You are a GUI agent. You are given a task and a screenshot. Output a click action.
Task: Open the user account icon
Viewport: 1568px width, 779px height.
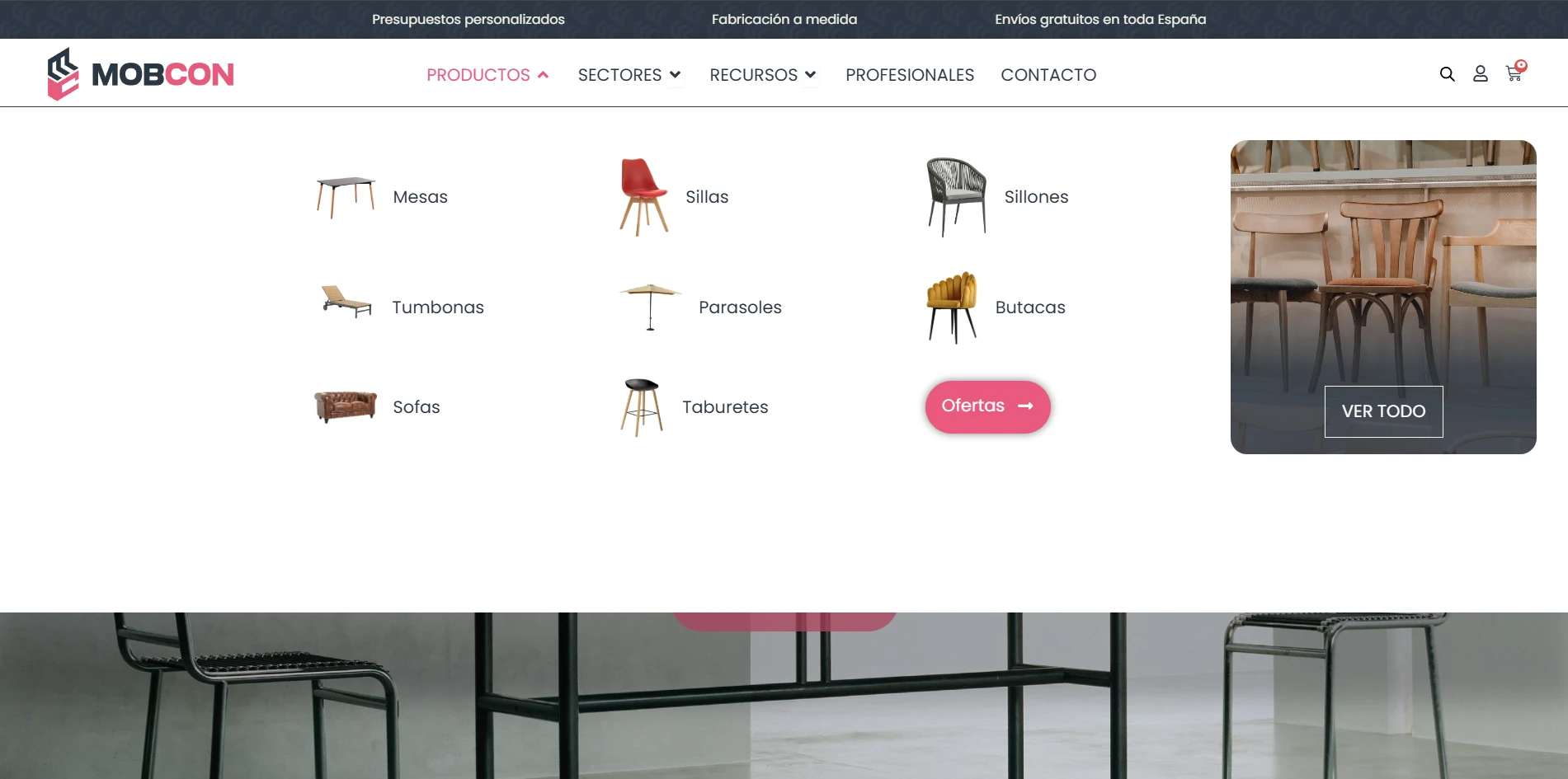[x=1481, y=74]
